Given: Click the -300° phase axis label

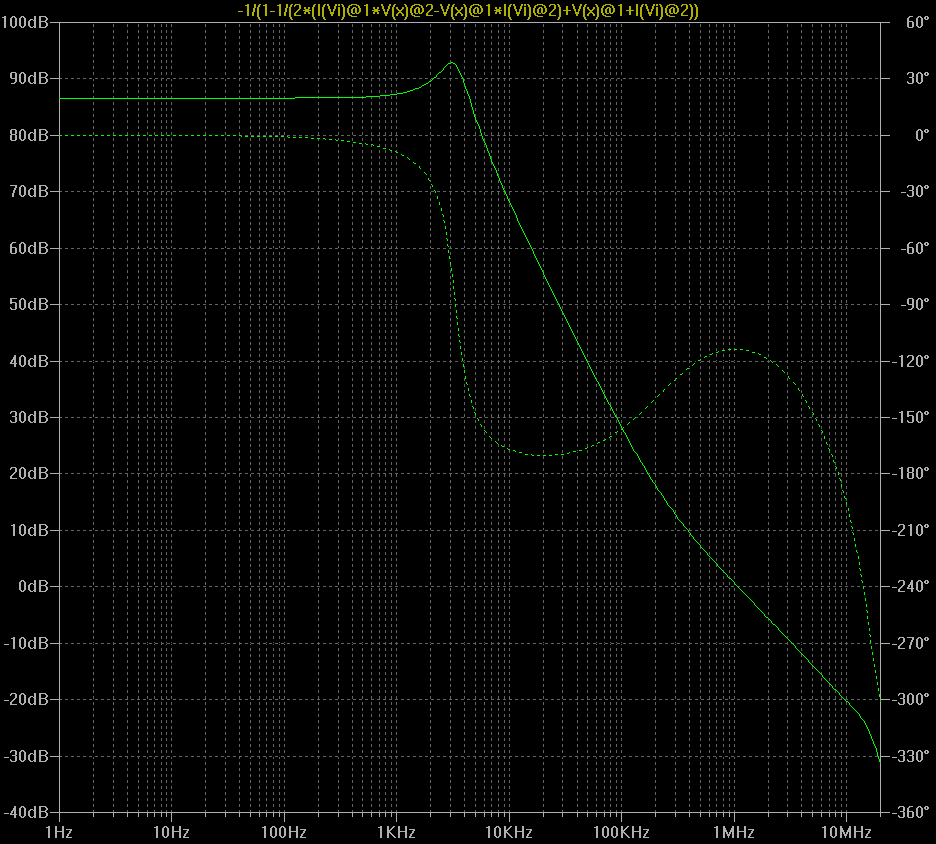Looking at the screenshot, I should (x=910, y=699).
